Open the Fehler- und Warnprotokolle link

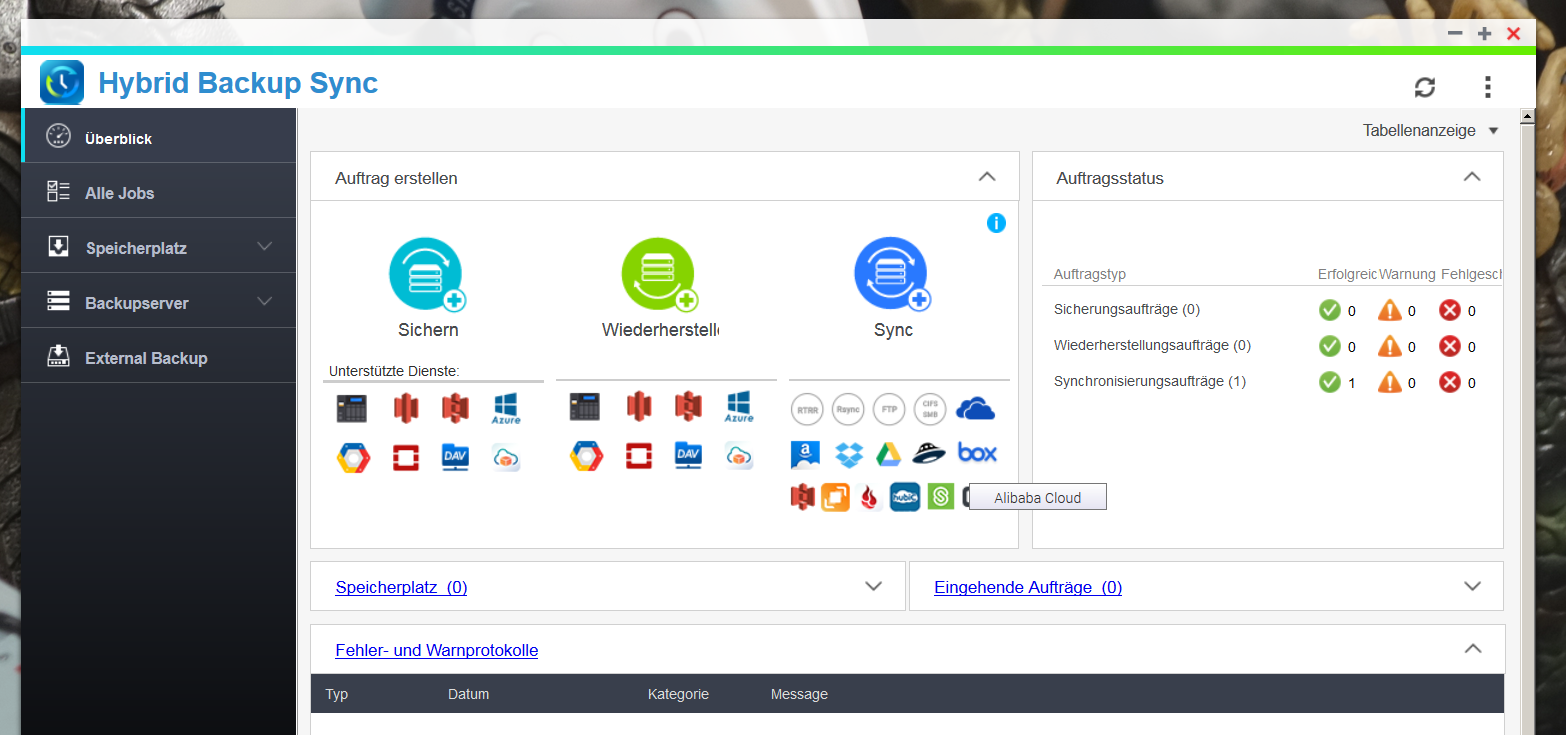[x=436, y=650]
